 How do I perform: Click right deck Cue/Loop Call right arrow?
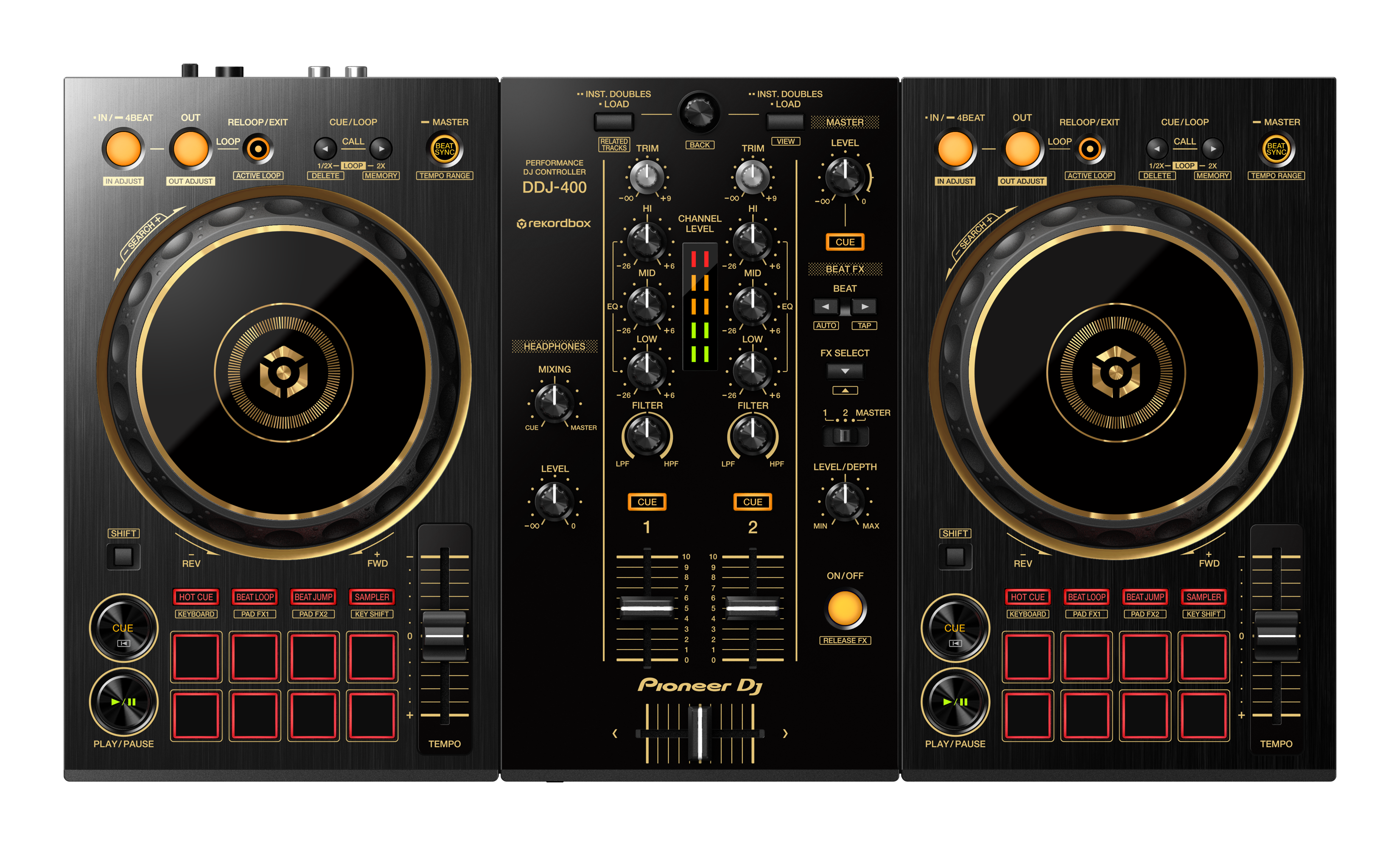[x=1212, y=149]
